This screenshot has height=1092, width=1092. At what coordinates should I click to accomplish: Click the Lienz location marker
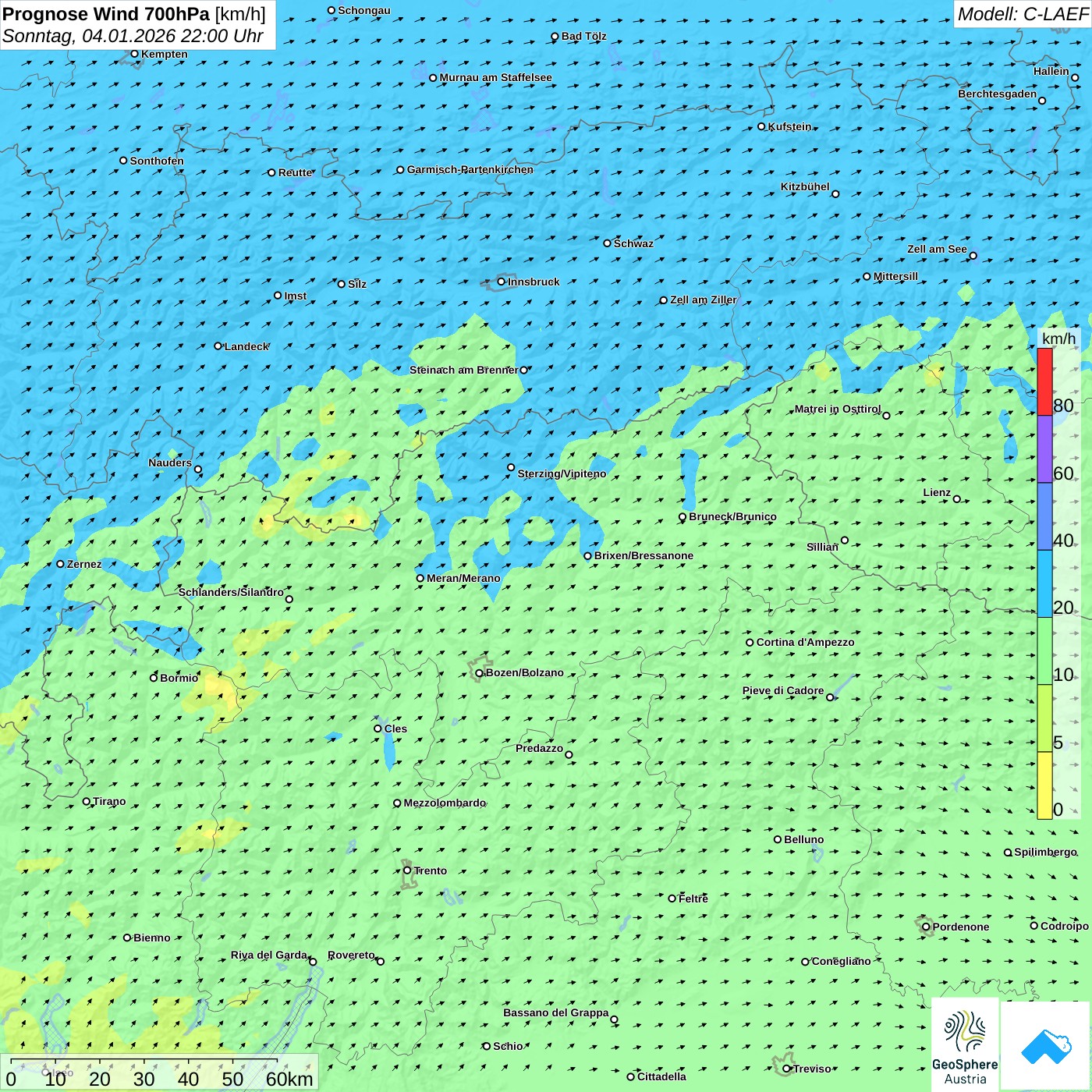click(957, 499)
